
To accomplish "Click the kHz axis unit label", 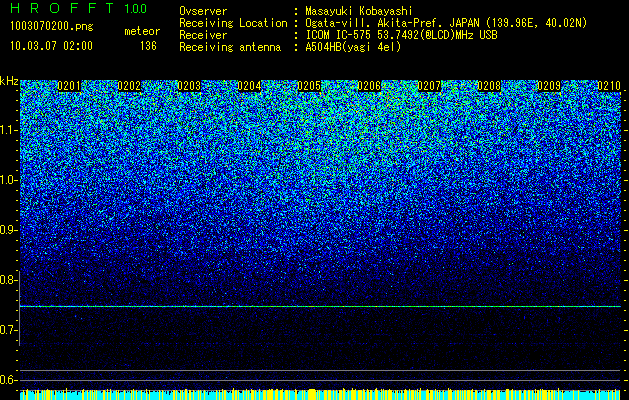I will [x=9, y=81].
